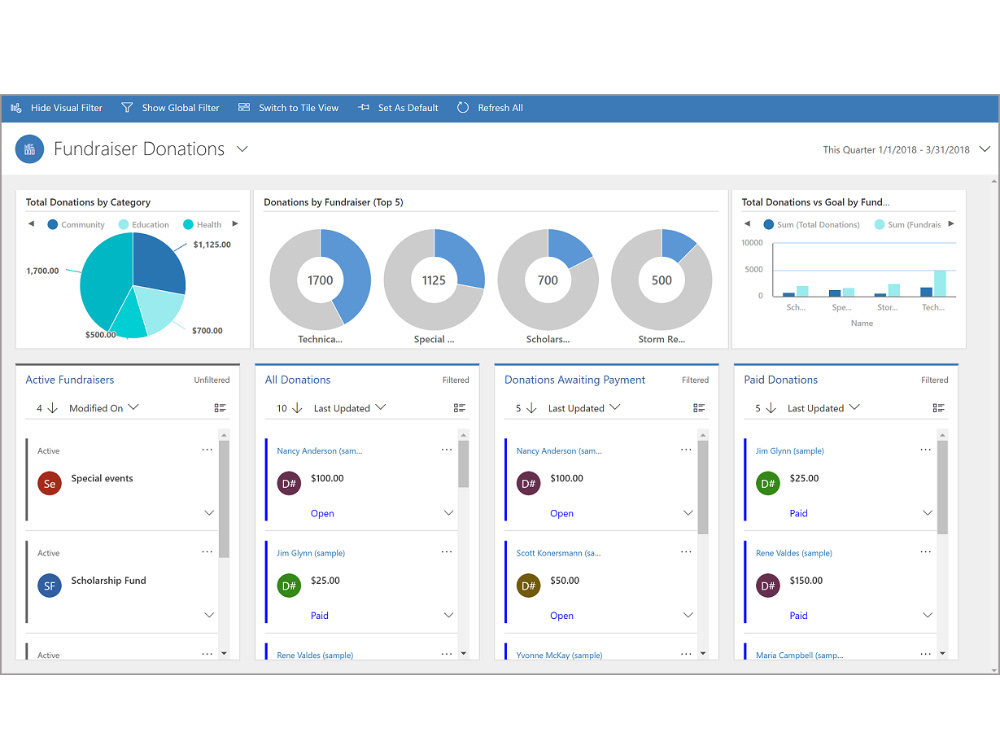
Task: Open Jim Glynn link in All Donations
Action: pyautogui.click(x=311, y=553)
